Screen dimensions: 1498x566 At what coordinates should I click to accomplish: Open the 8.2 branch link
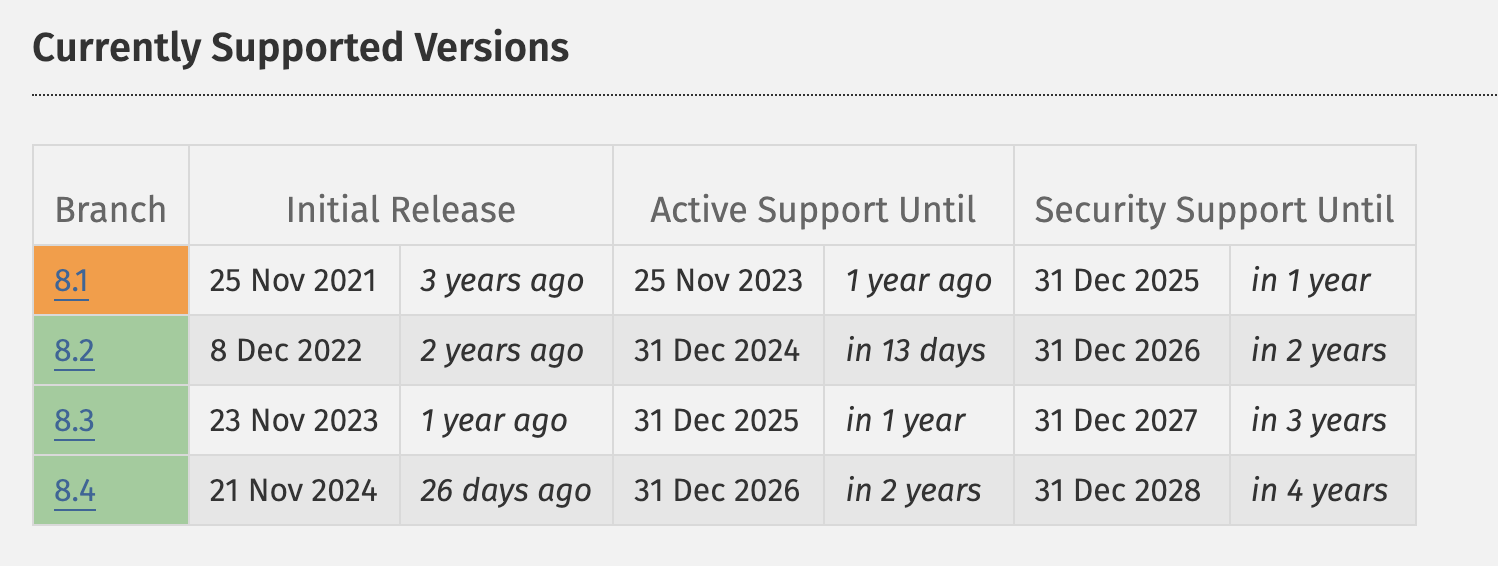click(74, 351)
